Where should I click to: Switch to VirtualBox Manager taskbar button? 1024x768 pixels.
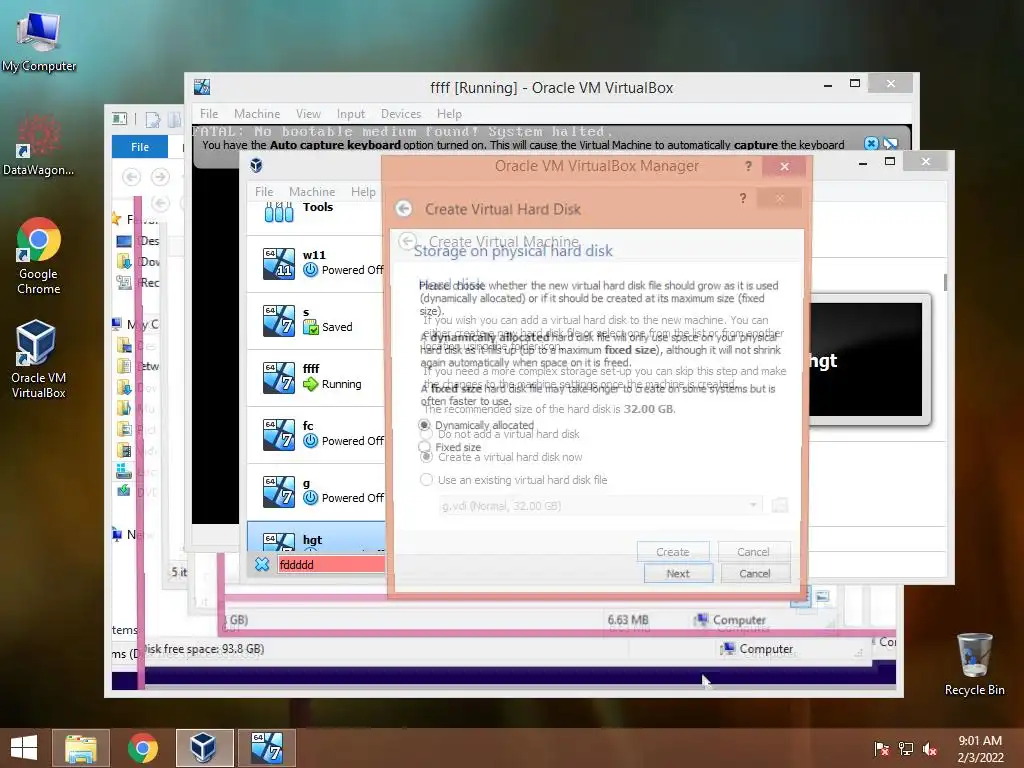pos(204,748)
